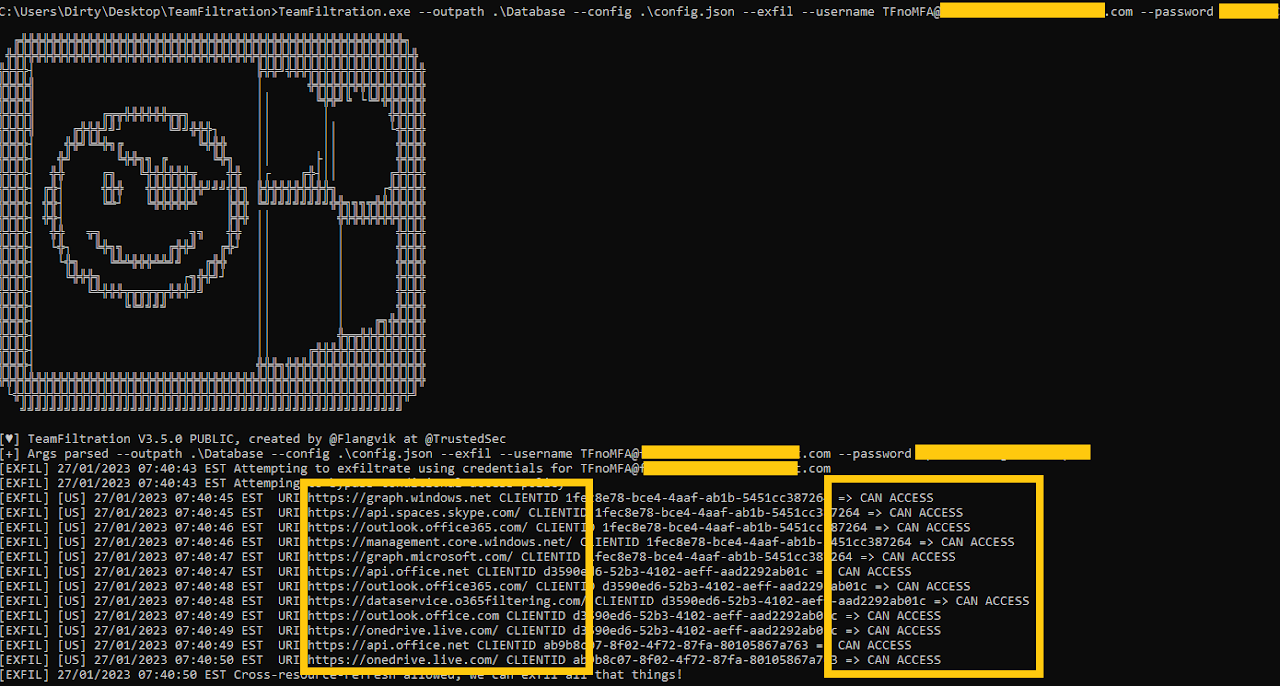
Task: Click CAN ACCESS on the graph.windows.net row
Action: [897, 498]
